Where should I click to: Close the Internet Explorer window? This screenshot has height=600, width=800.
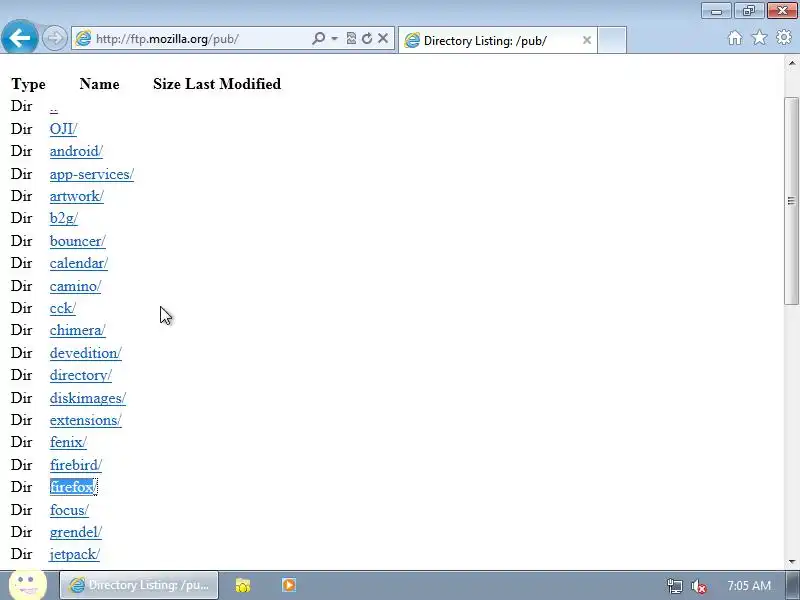tap(782, 11)
